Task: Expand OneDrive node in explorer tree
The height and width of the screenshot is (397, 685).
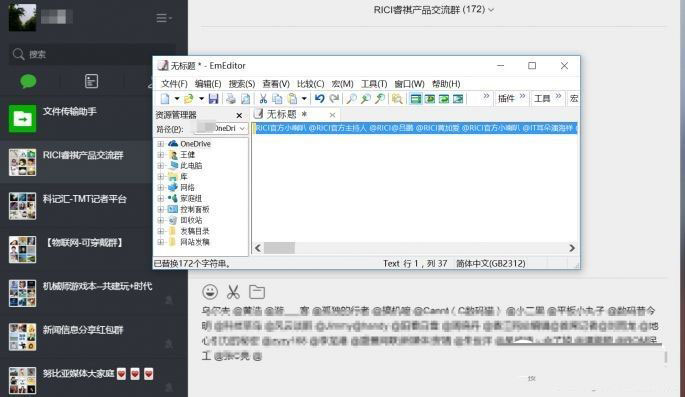Action: tap(160, 144)
